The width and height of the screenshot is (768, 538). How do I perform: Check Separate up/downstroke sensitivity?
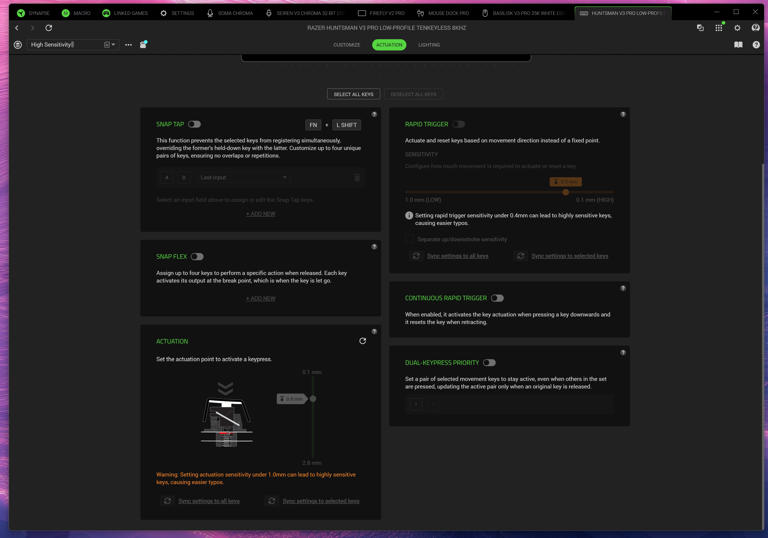(x=409, y=239)
